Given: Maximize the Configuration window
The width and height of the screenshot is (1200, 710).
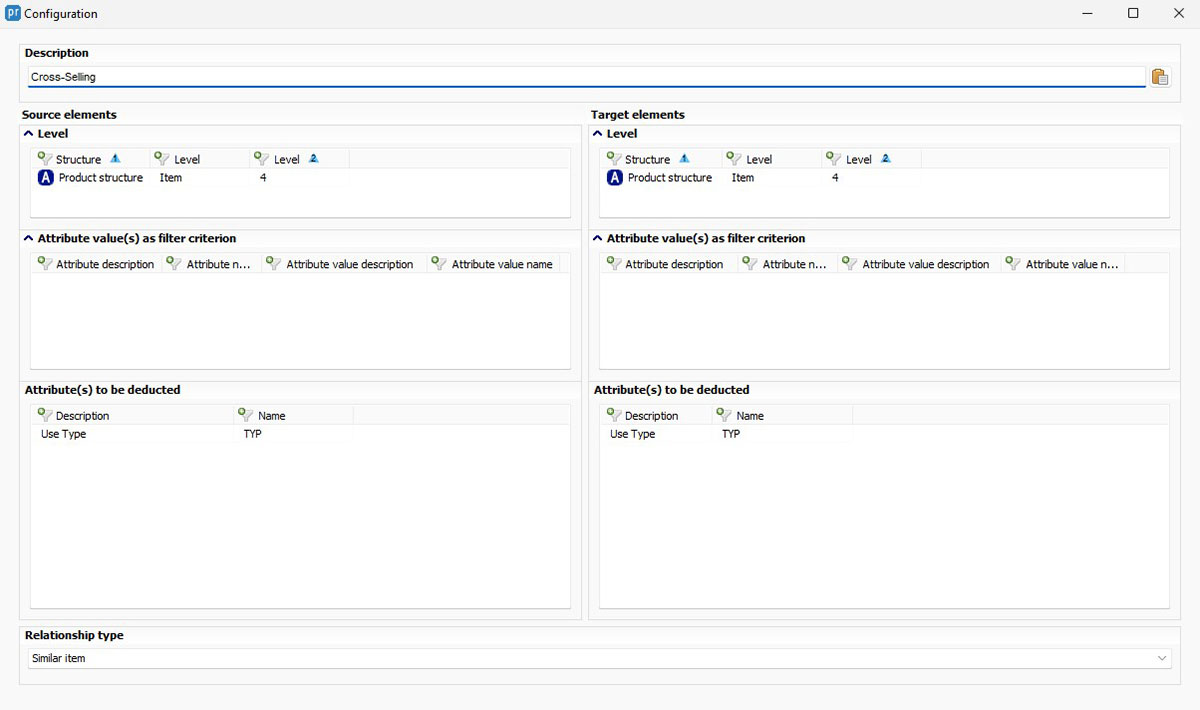Looking at the screenshot, I should 1133,14.
